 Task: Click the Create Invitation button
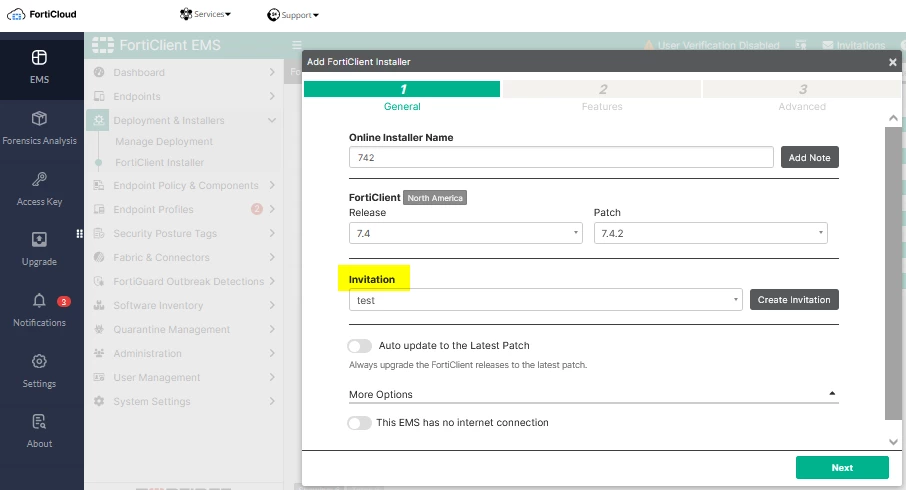(794, 299)
